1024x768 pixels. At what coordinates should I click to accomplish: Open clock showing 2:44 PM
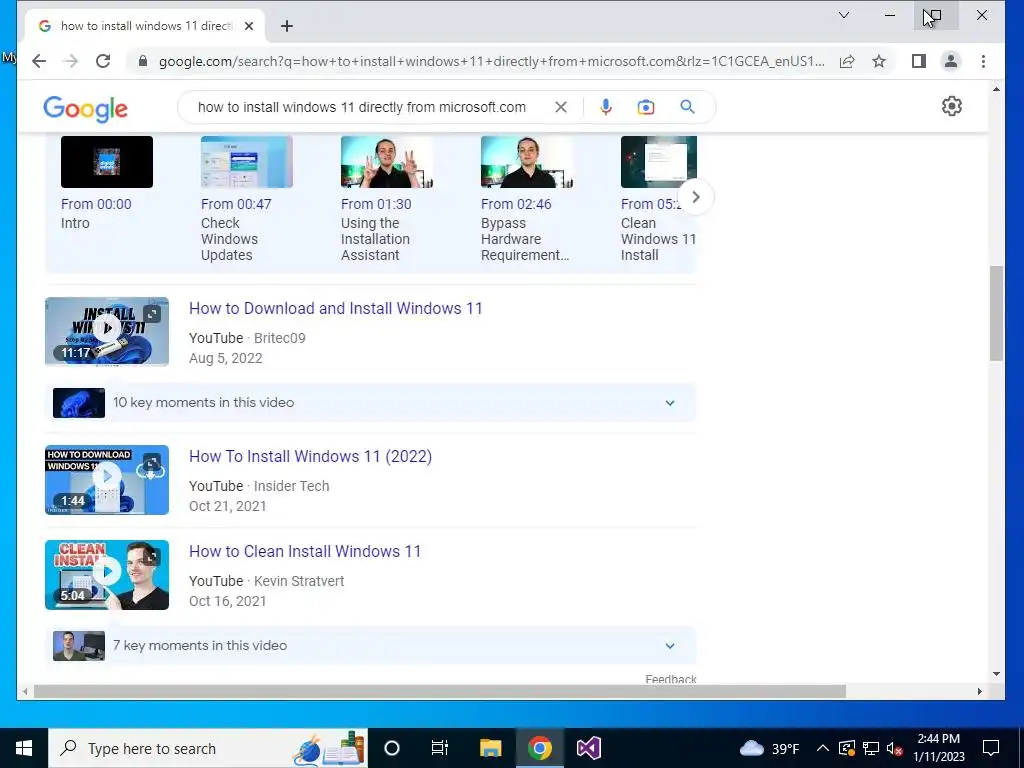tap(938, 748)
